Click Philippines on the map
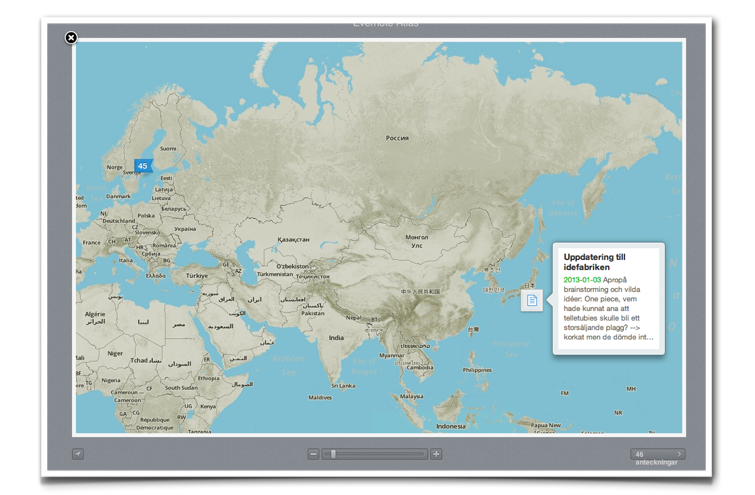 tap(478, 369)
